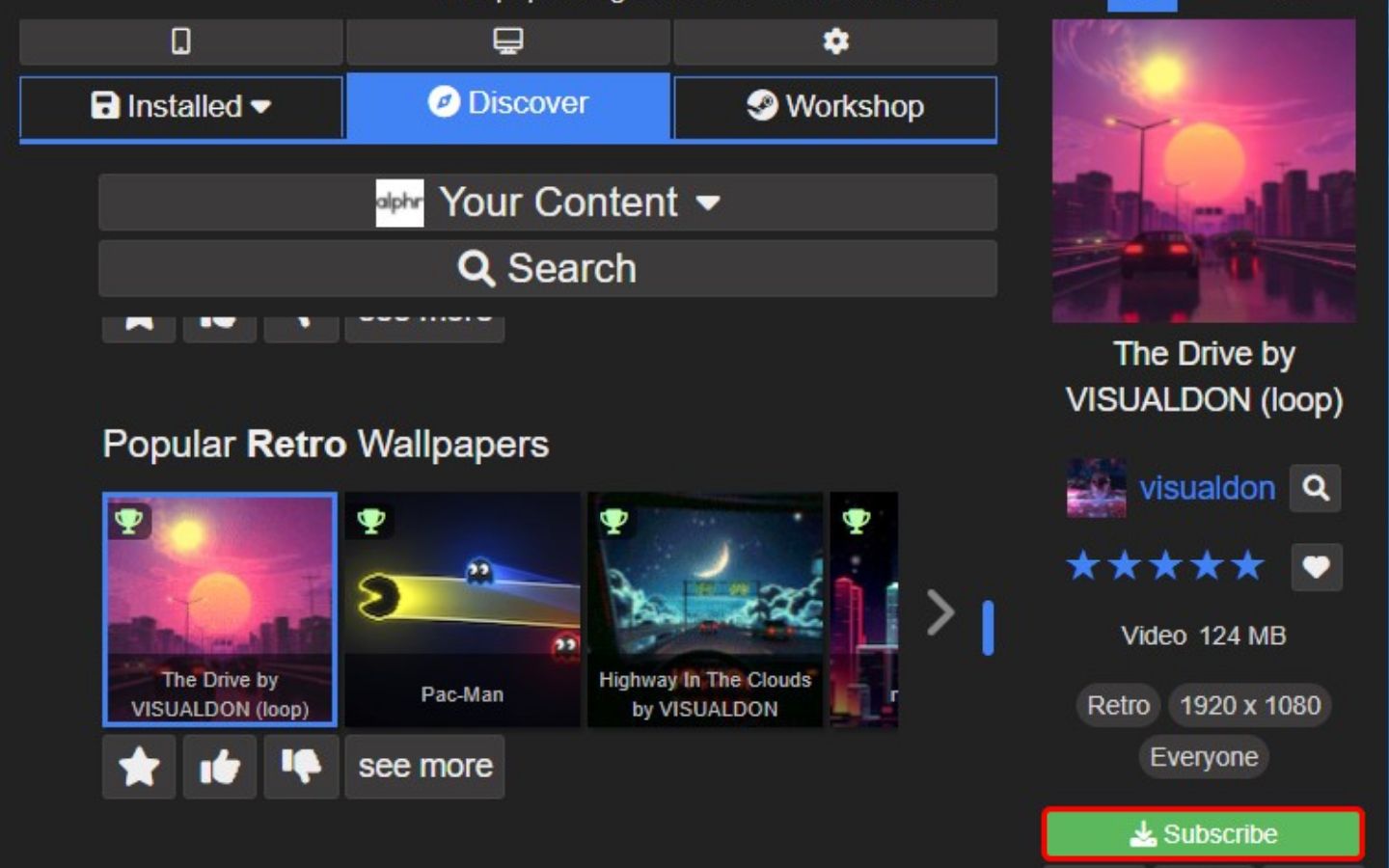This screenshot has height=868, width=1389.
Task: Click the desktop monitor icon tab
Action: click(x=507, y=41)
